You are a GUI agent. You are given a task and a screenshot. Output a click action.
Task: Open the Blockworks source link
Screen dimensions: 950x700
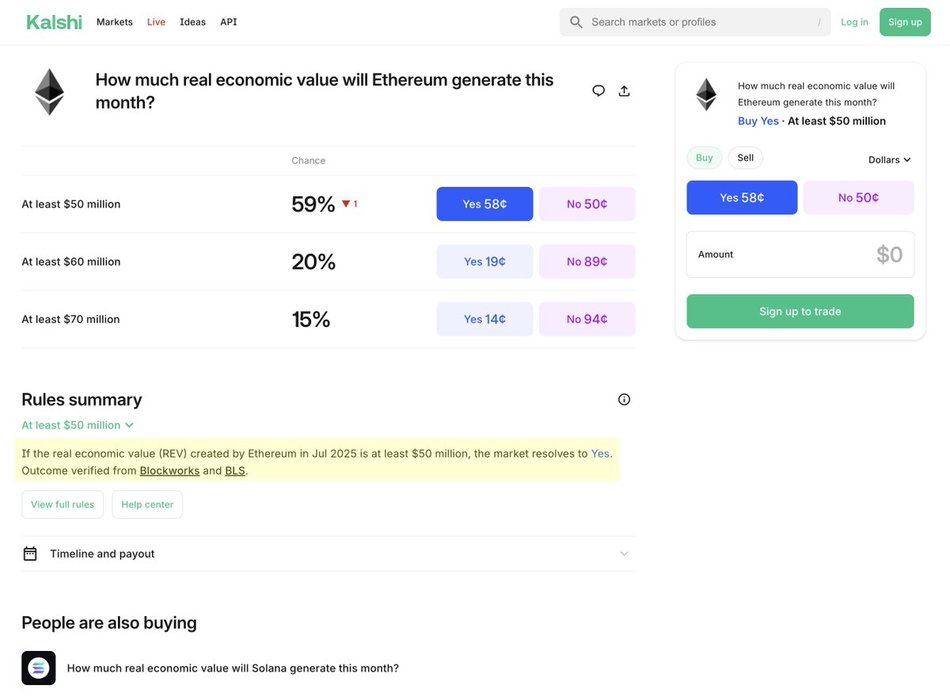[169, 471]
